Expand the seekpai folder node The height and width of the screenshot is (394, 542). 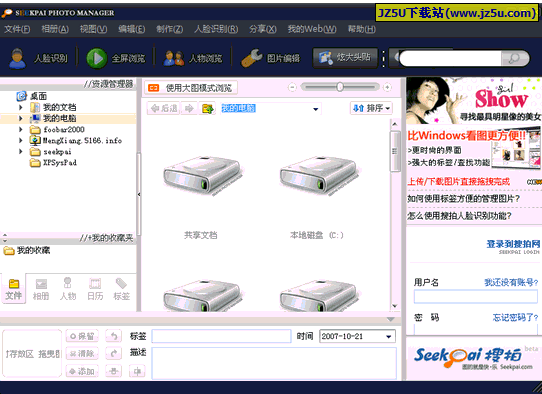[x=21, y=151]
